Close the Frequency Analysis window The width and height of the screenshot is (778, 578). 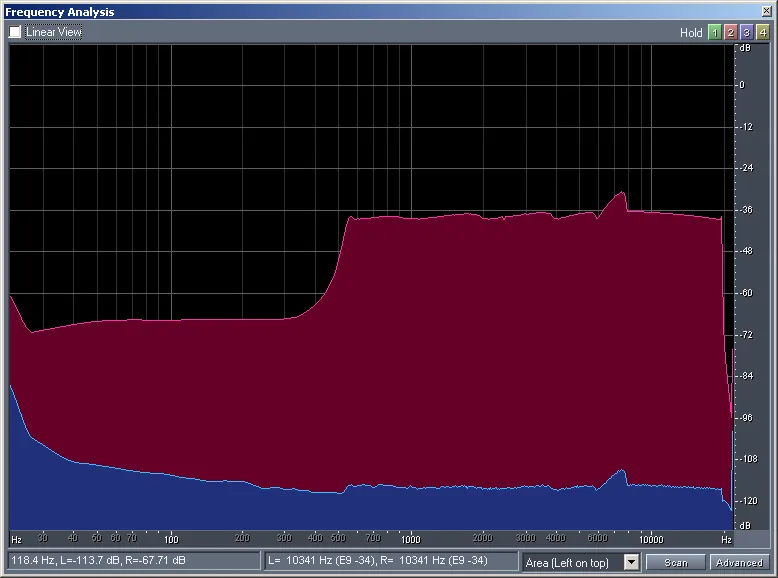click(766, 11)
